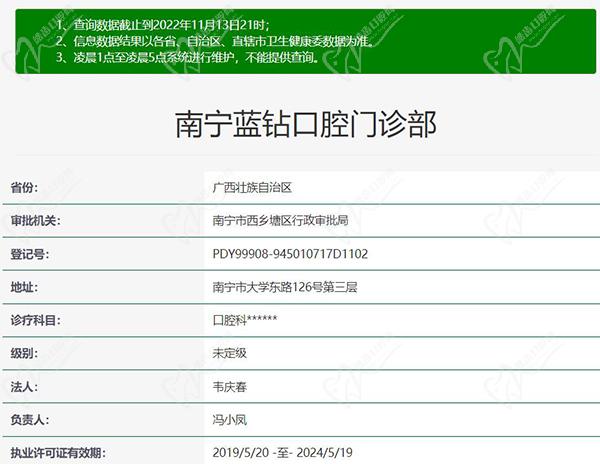
Task: Select validity period 2019/5/20 -至- 2024/5/19
Action: pos(282,453)
